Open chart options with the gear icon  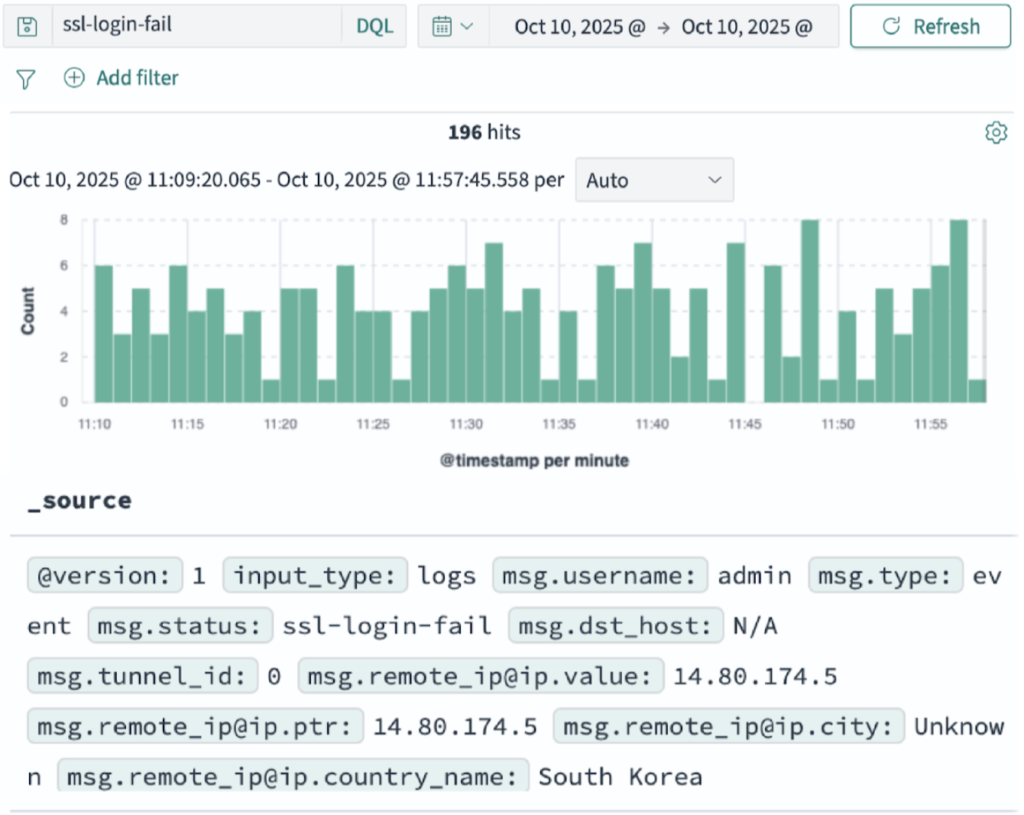click(996, 131)
